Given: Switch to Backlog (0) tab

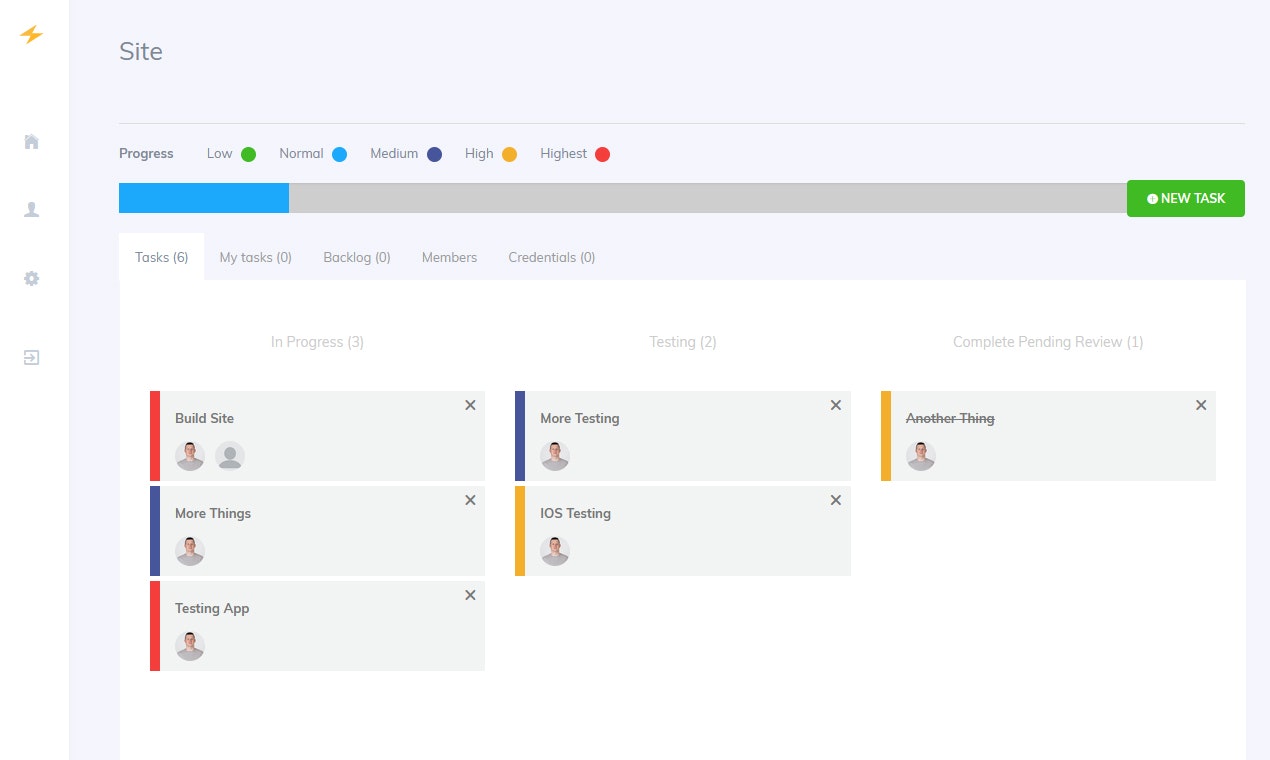Looking at the screenshot, I should coord(357,257).
